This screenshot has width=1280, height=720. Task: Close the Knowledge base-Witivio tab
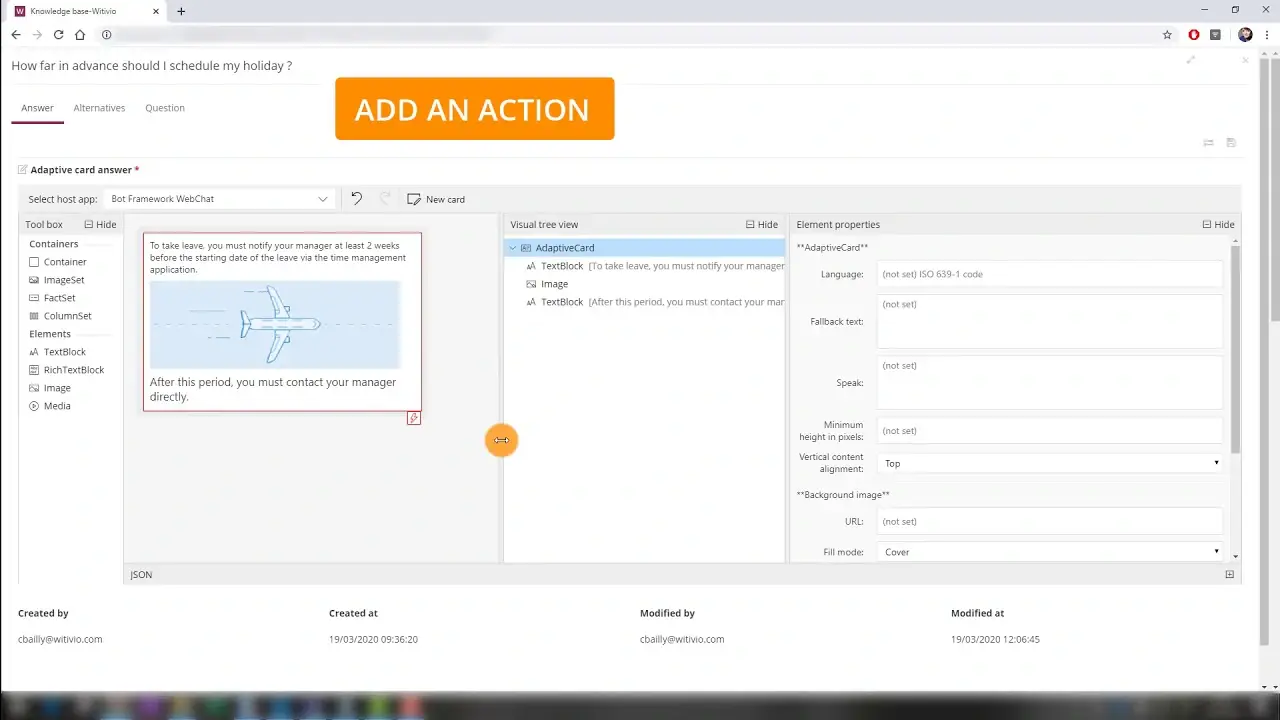[x=156, y=11]
